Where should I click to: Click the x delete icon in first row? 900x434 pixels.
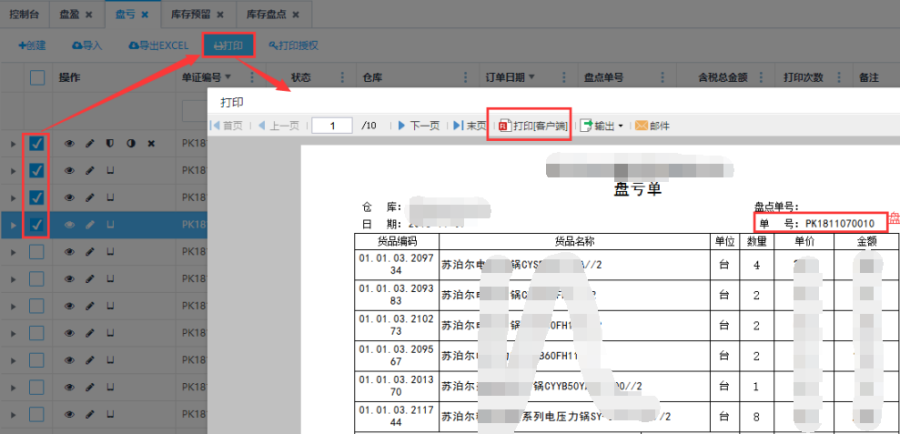click(151, 144)
